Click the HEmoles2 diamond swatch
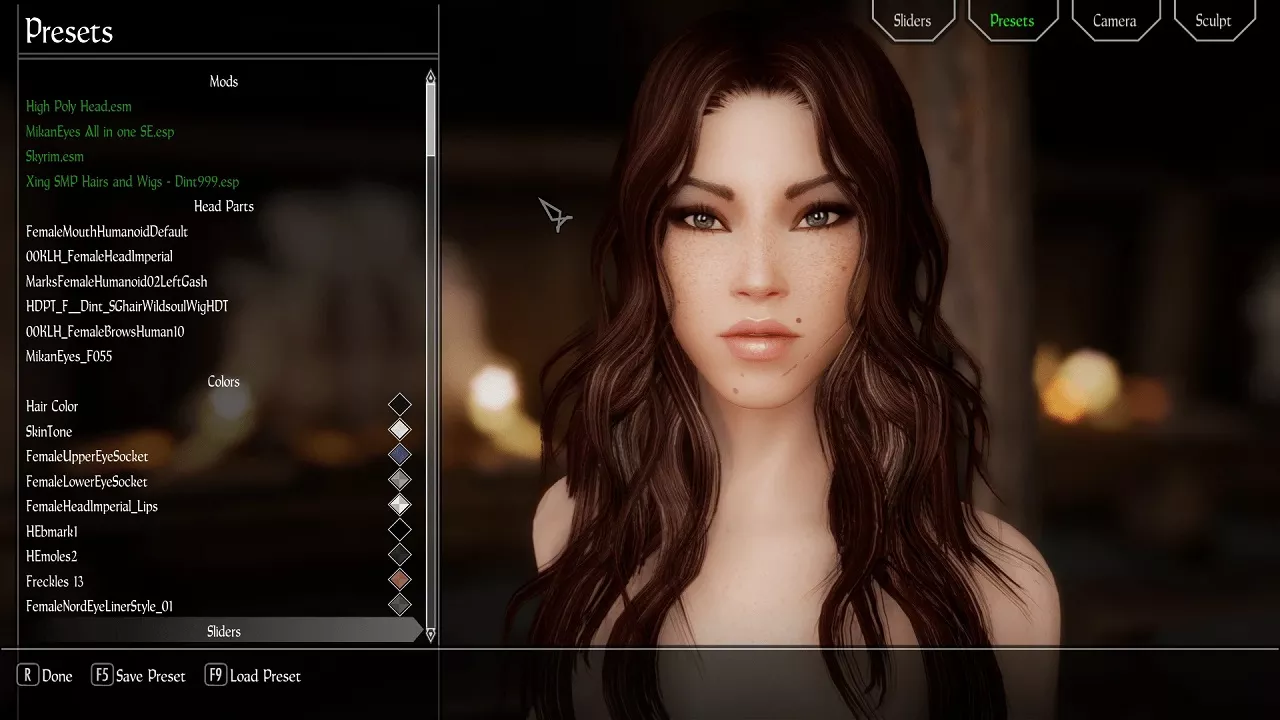 pyautogui.click(x=400, y=555)
